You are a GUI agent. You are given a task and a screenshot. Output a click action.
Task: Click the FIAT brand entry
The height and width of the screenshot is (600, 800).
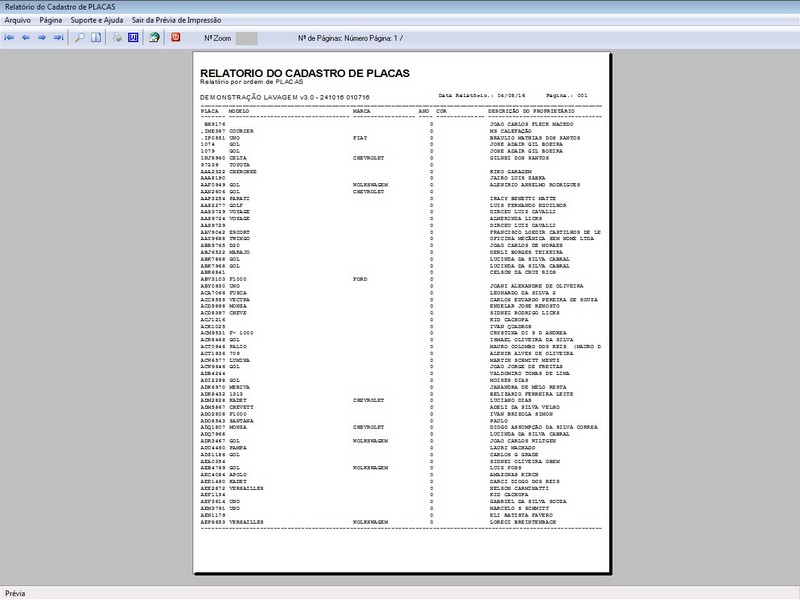click(x=360, y=138)
